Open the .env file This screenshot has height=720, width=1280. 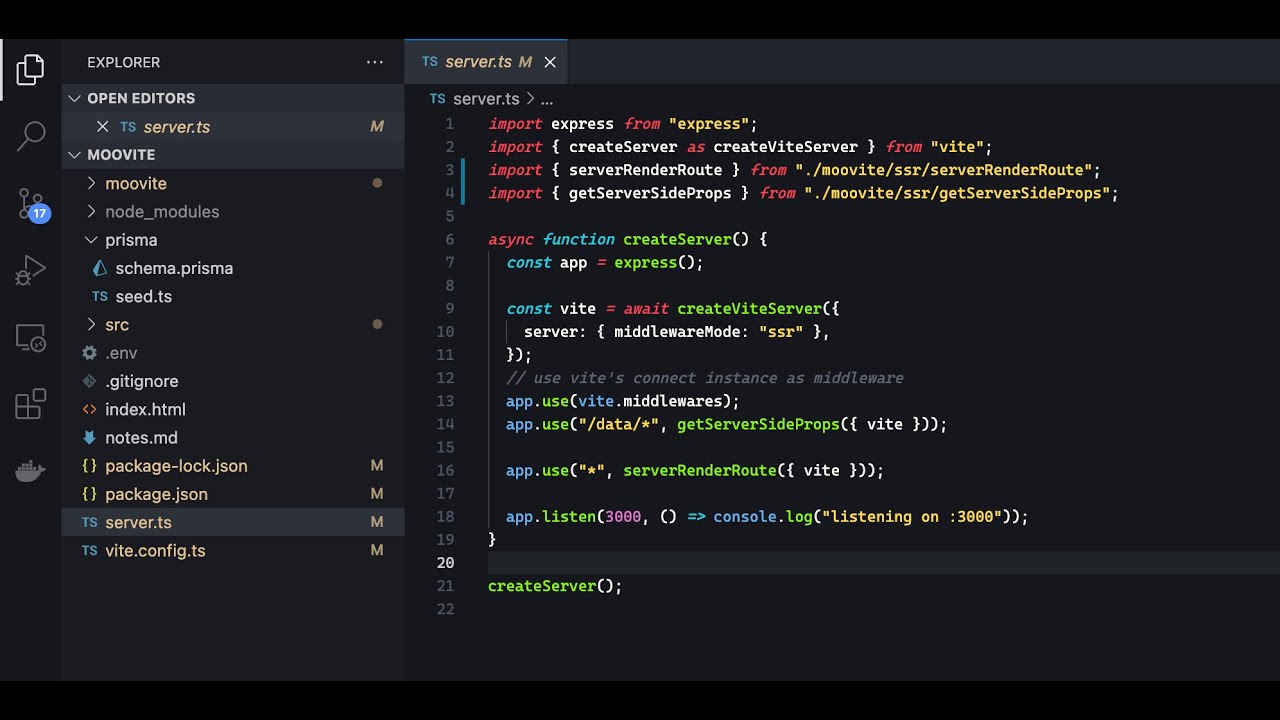tap(233, 353)
